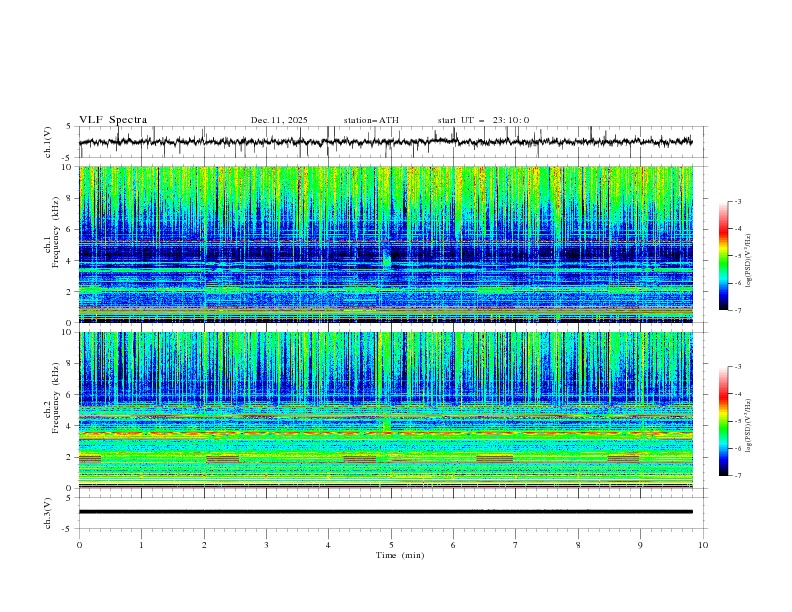The width and height of the screenshot is (792, 612).
Task: Click the 'ch.1(V)' waveform axis label
Action: (48, 142)
